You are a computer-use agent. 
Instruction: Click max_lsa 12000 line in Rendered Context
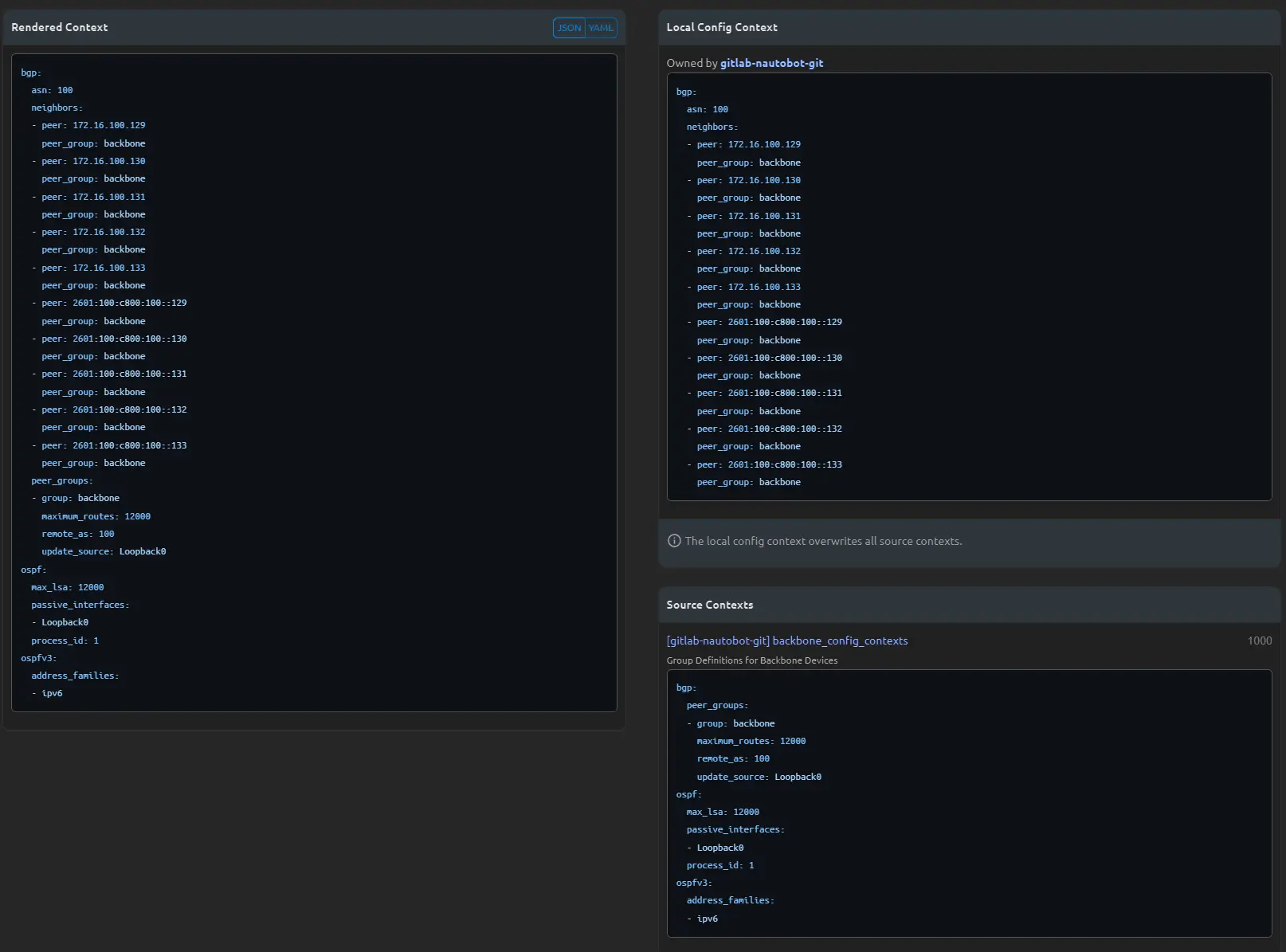coord(68,587)
